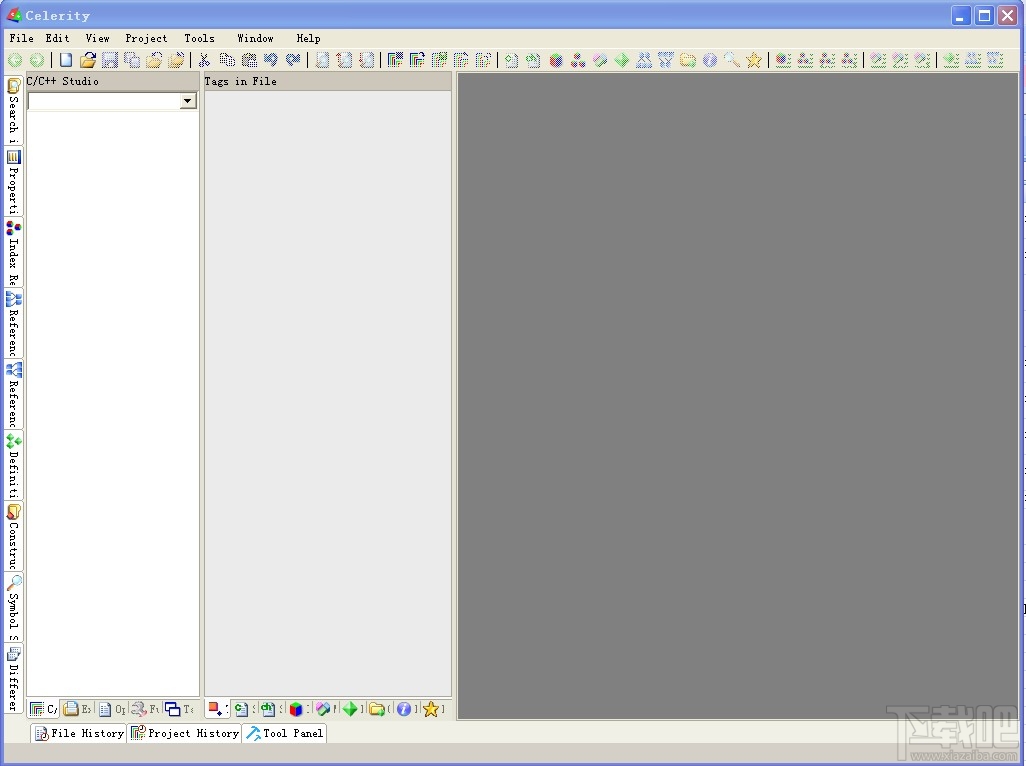Click inside the C/C++ Studio combo field
The image size is (1026, 766).
105,101
